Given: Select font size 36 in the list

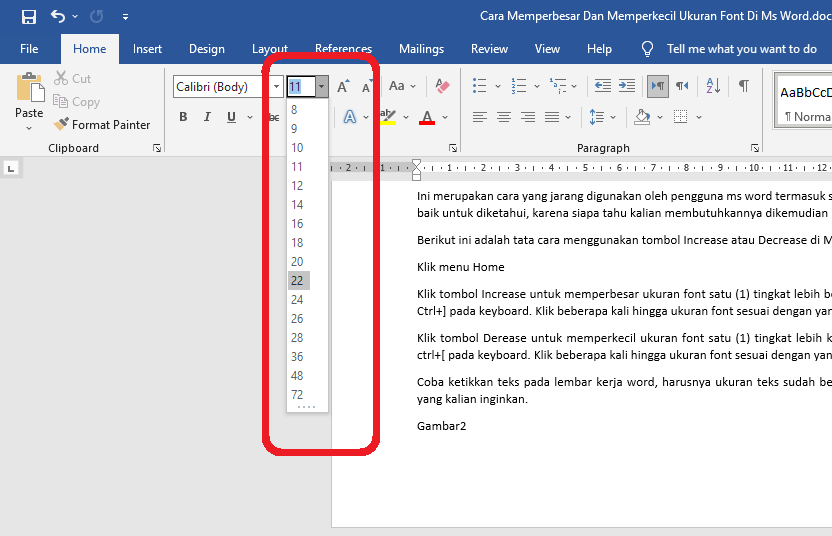Looking at the screenshot, I should [x=297, y=357].
